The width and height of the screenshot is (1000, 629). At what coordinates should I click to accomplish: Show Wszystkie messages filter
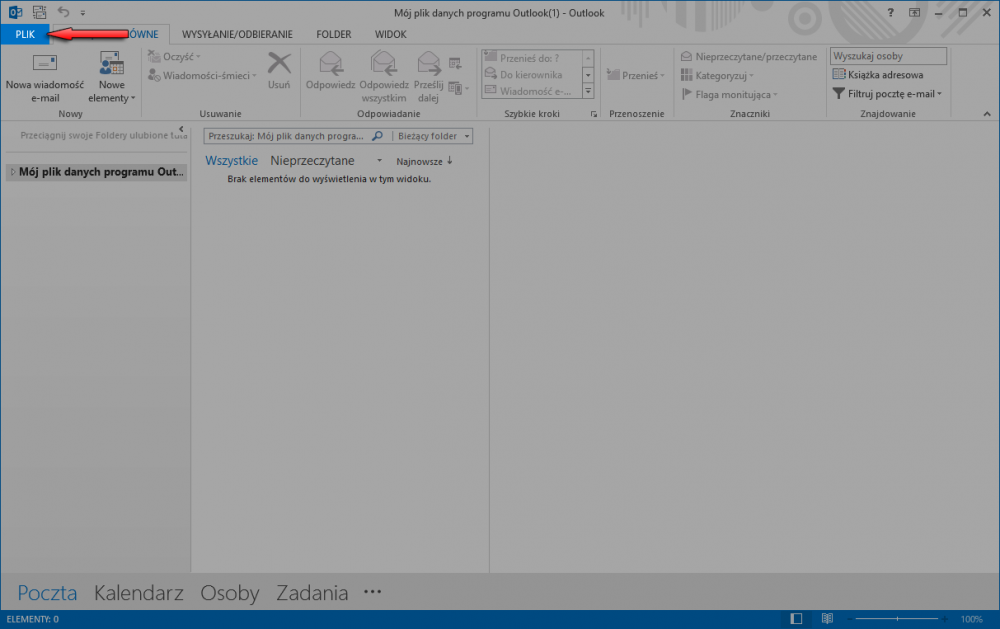coord(232,161)
